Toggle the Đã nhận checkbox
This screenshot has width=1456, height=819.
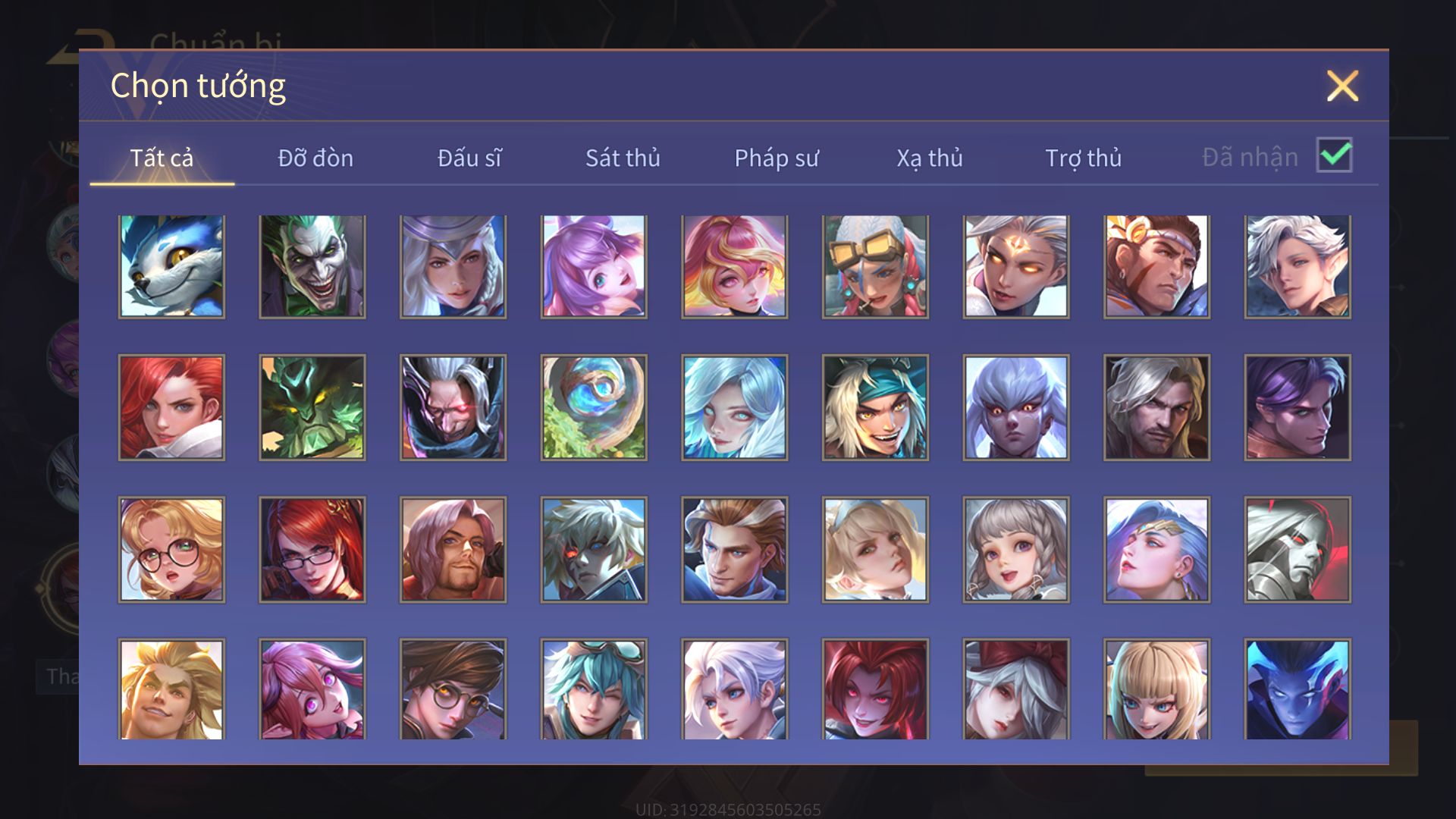[1335, 155]
